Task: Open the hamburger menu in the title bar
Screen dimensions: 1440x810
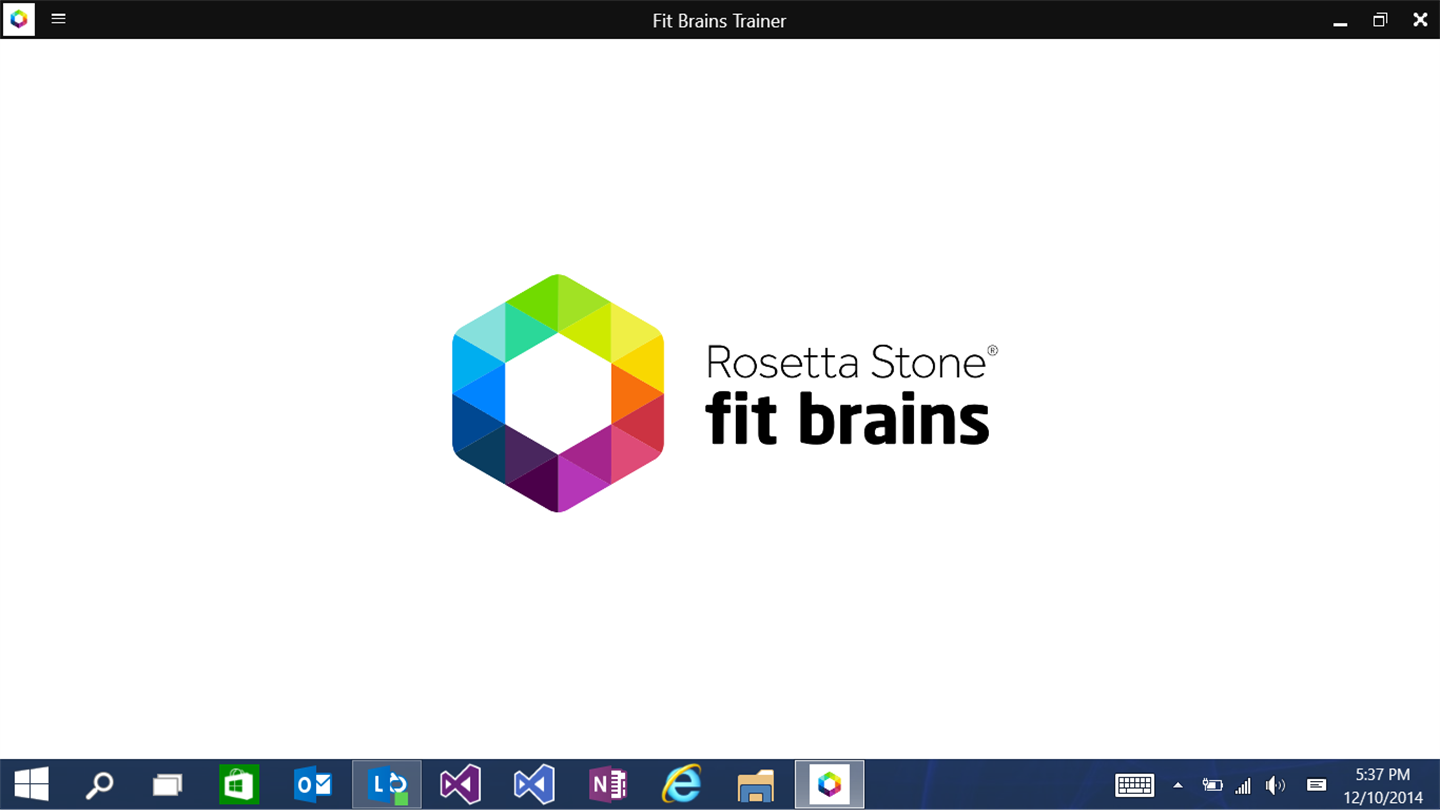Action: 58,19
